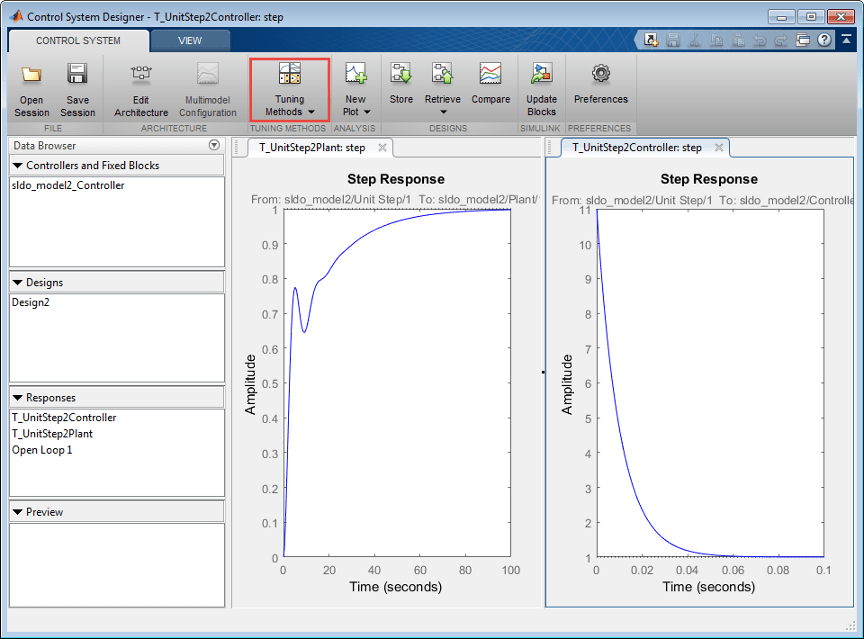Click the paste icon in quick access
This screenshot has height=639, width=864.
point(738,40)
